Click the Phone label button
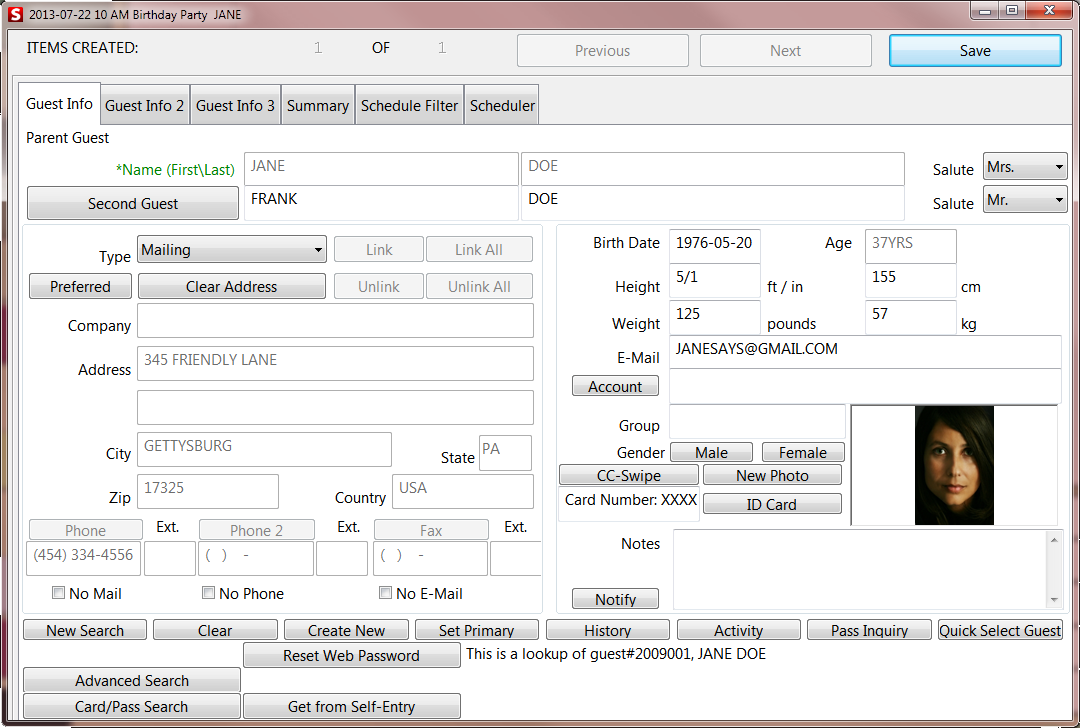 (85, 530)
